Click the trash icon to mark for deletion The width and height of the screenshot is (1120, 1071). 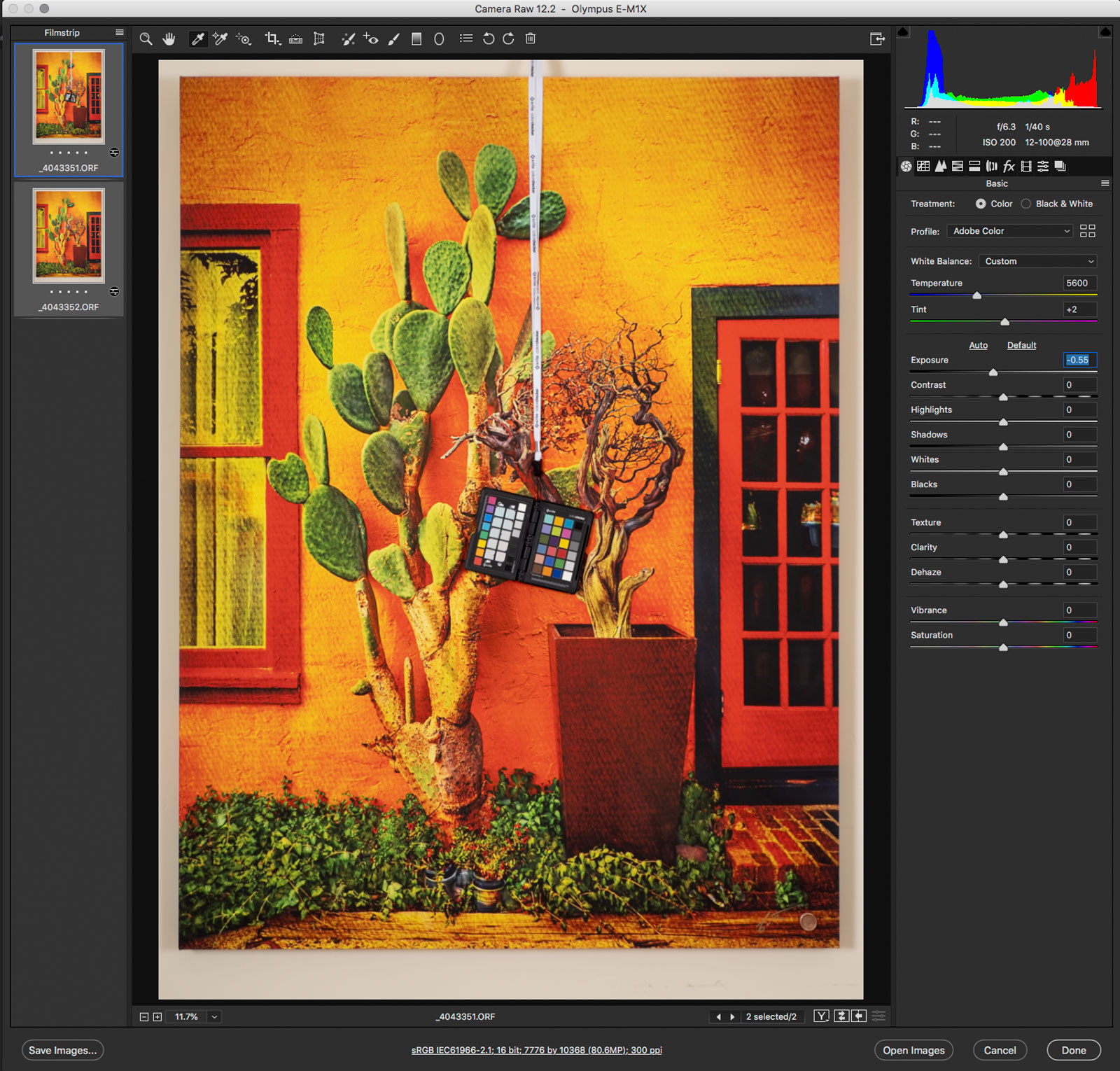(x=531, y=39)
